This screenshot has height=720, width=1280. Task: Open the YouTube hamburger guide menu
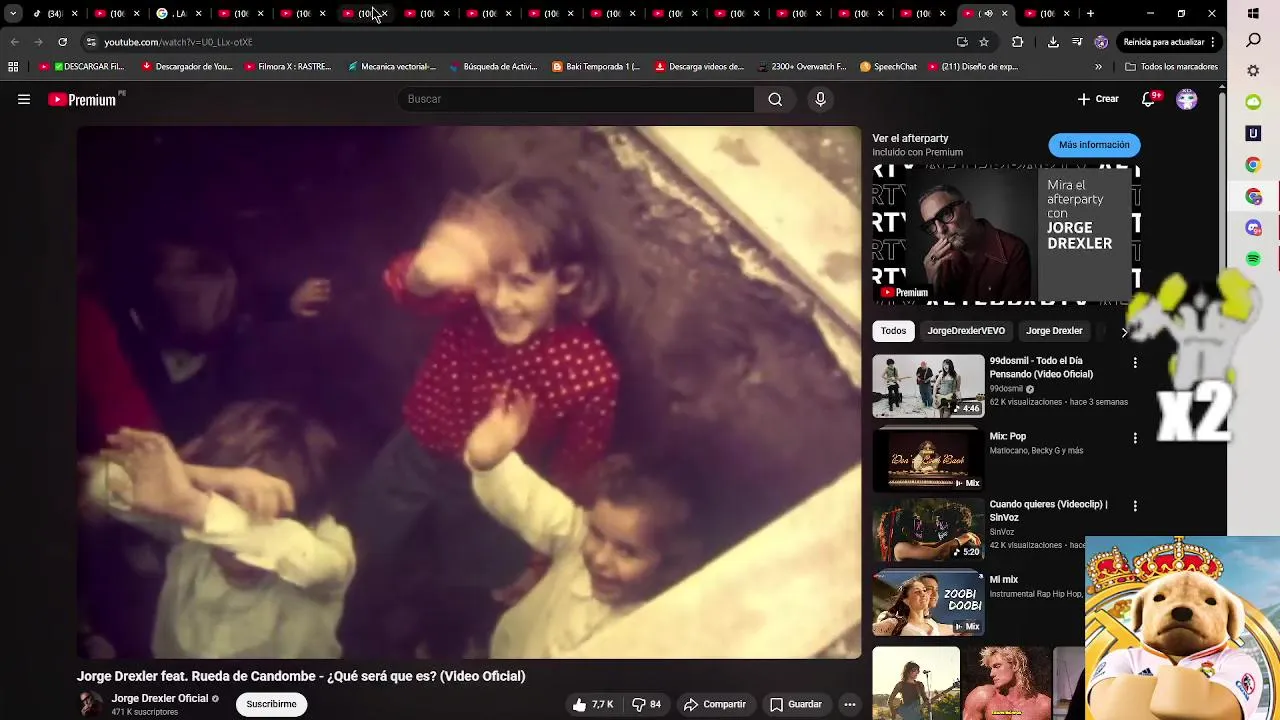pyautogui.click(x=24, y=99)
